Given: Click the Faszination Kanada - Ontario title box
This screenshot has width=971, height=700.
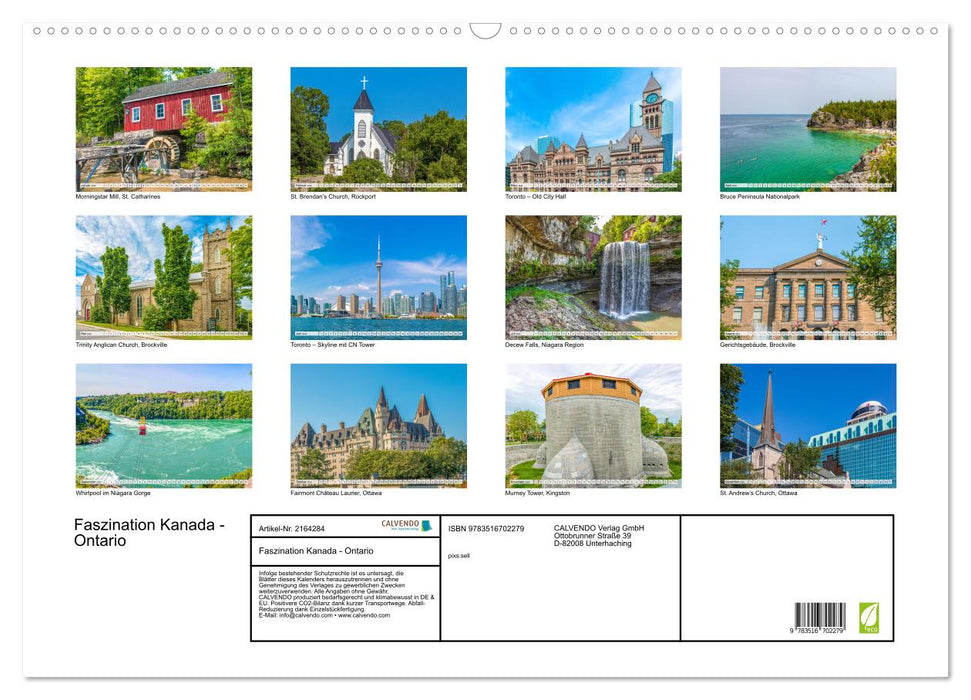Looking at the screenshot, I should (x=315, y=551).
